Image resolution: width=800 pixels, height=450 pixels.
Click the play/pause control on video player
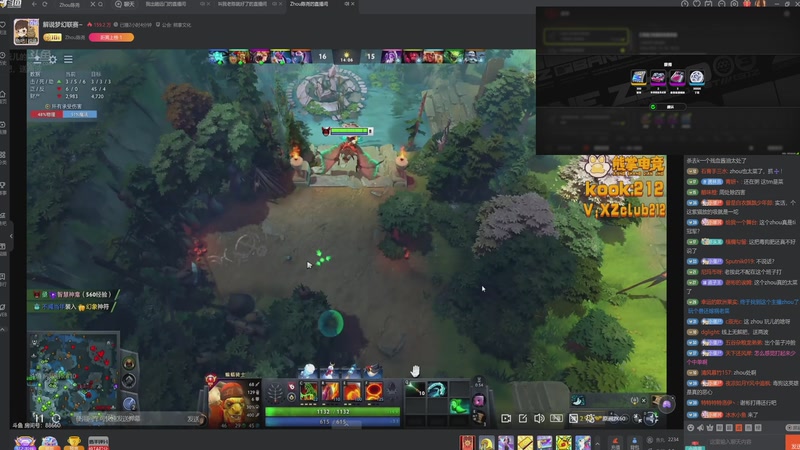(39, 418)
